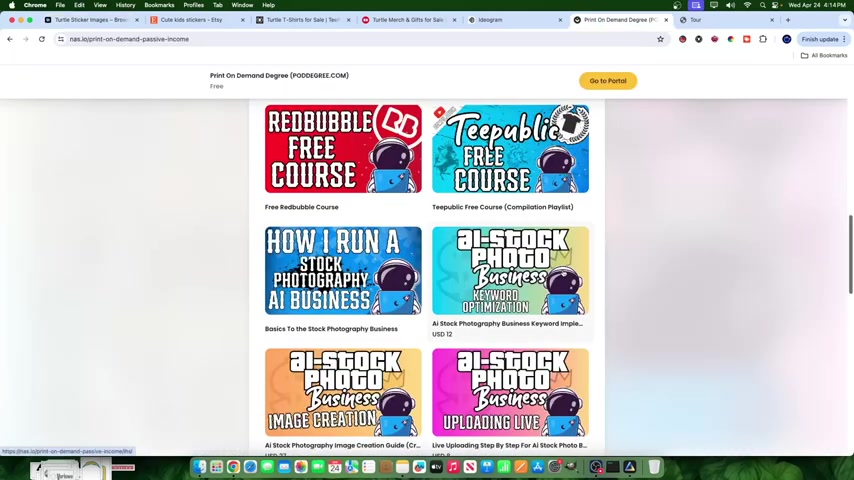Open All Bookmarks folder
The width and height of the screenshot is (854, 480).
click(824, 56)
